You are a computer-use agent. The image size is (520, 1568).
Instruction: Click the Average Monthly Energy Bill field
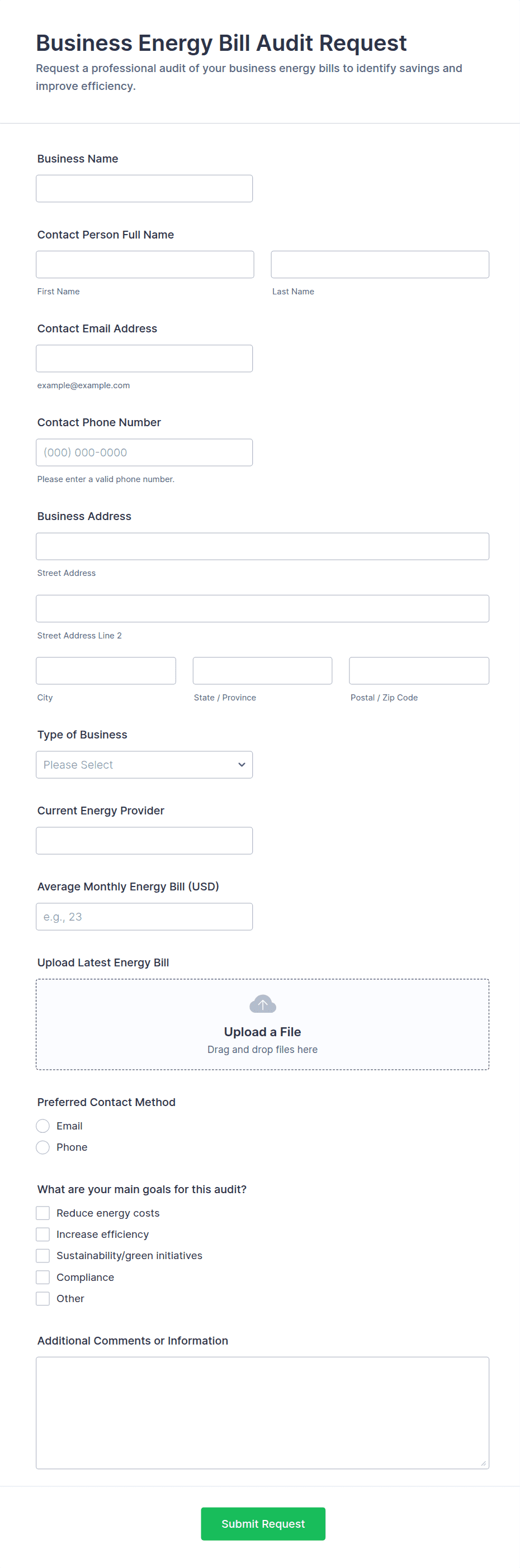click(x=144, y=917)
